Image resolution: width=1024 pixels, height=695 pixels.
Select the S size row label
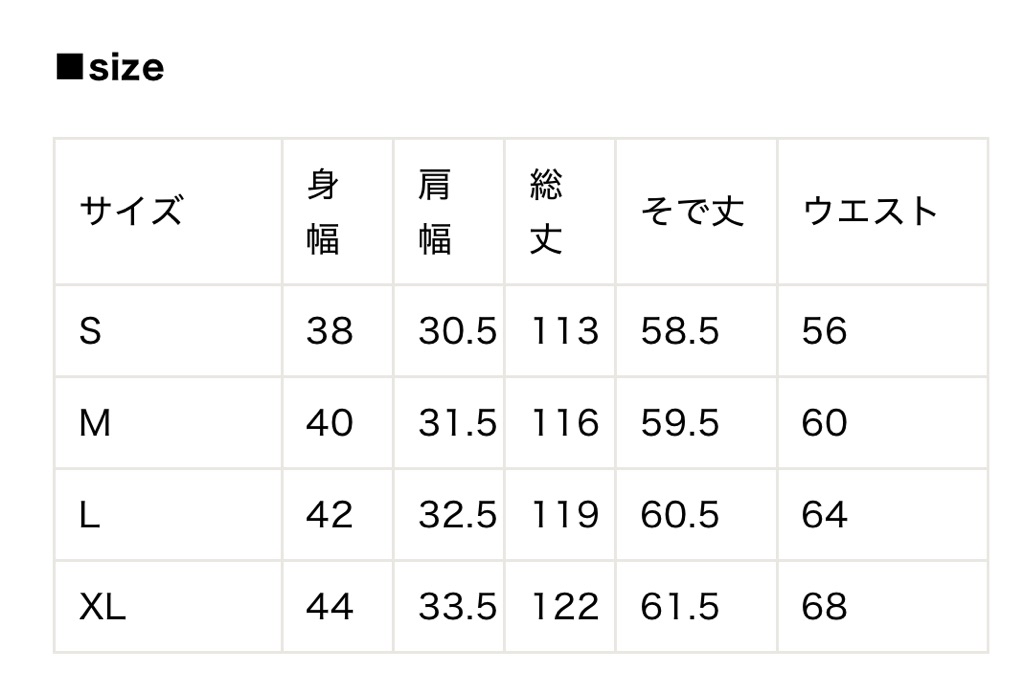(90, 331)
